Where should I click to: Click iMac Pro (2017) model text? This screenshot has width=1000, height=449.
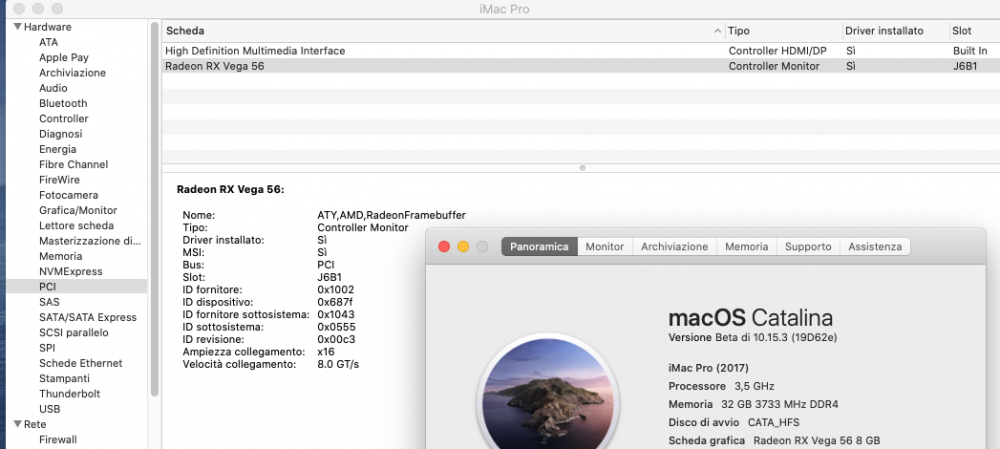pyautogui.click(x=709, y=368)
